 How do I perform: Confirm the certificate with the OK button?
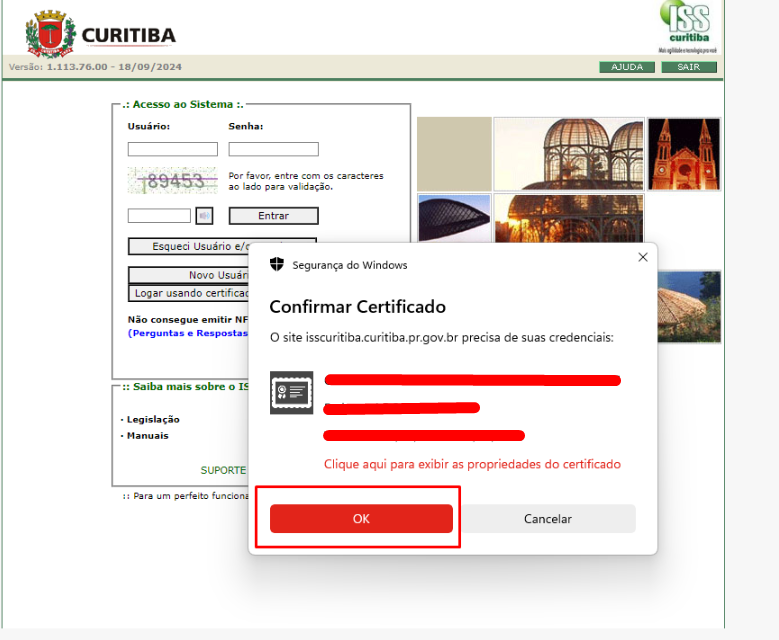361,518
